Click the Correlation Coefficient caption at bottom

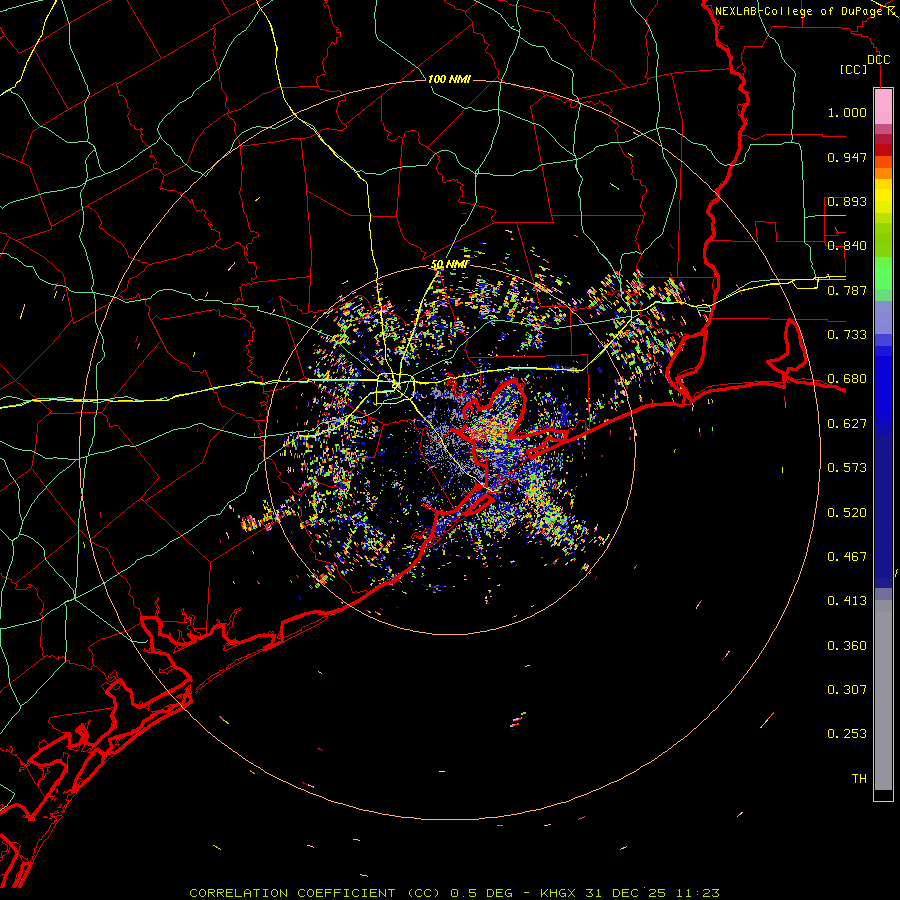[x=454, y=893]
